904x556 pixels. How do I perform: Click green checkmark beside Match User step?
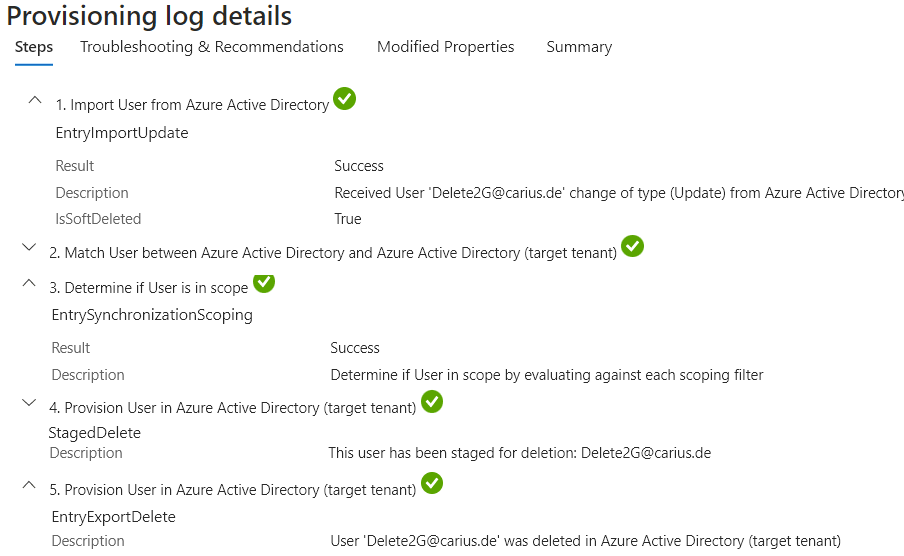[632, 246]
